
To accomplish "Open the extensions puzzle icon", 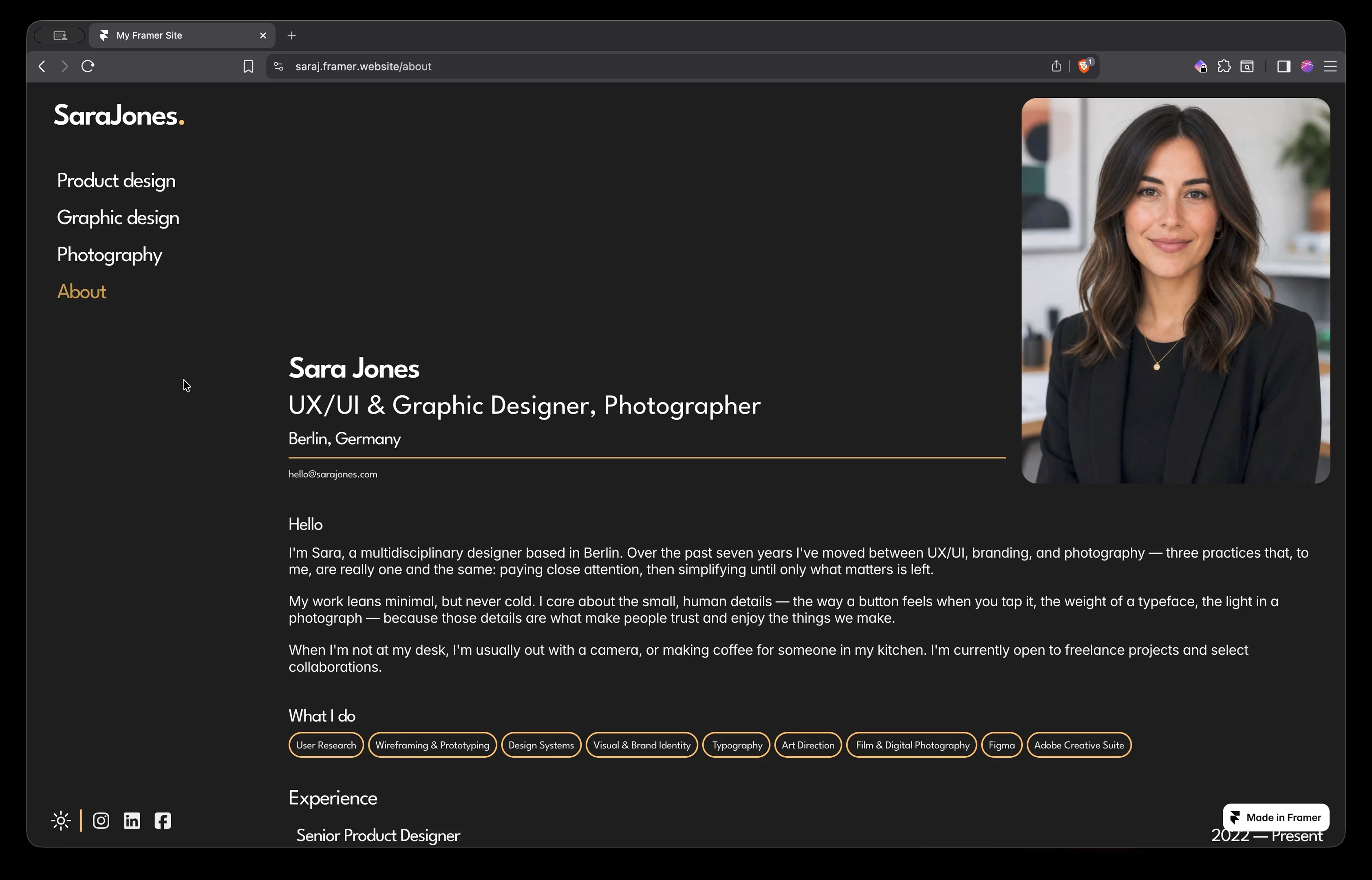I will pyautogui.click(x=1224, y=66).
